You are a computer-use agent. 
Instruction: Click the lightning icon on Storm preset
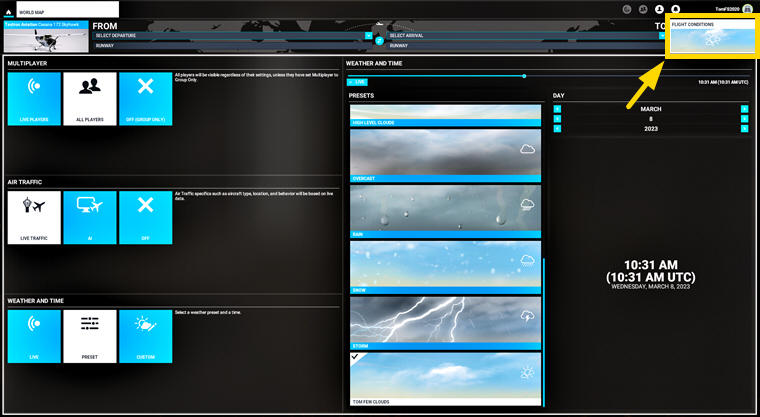(x=527, y=316)
